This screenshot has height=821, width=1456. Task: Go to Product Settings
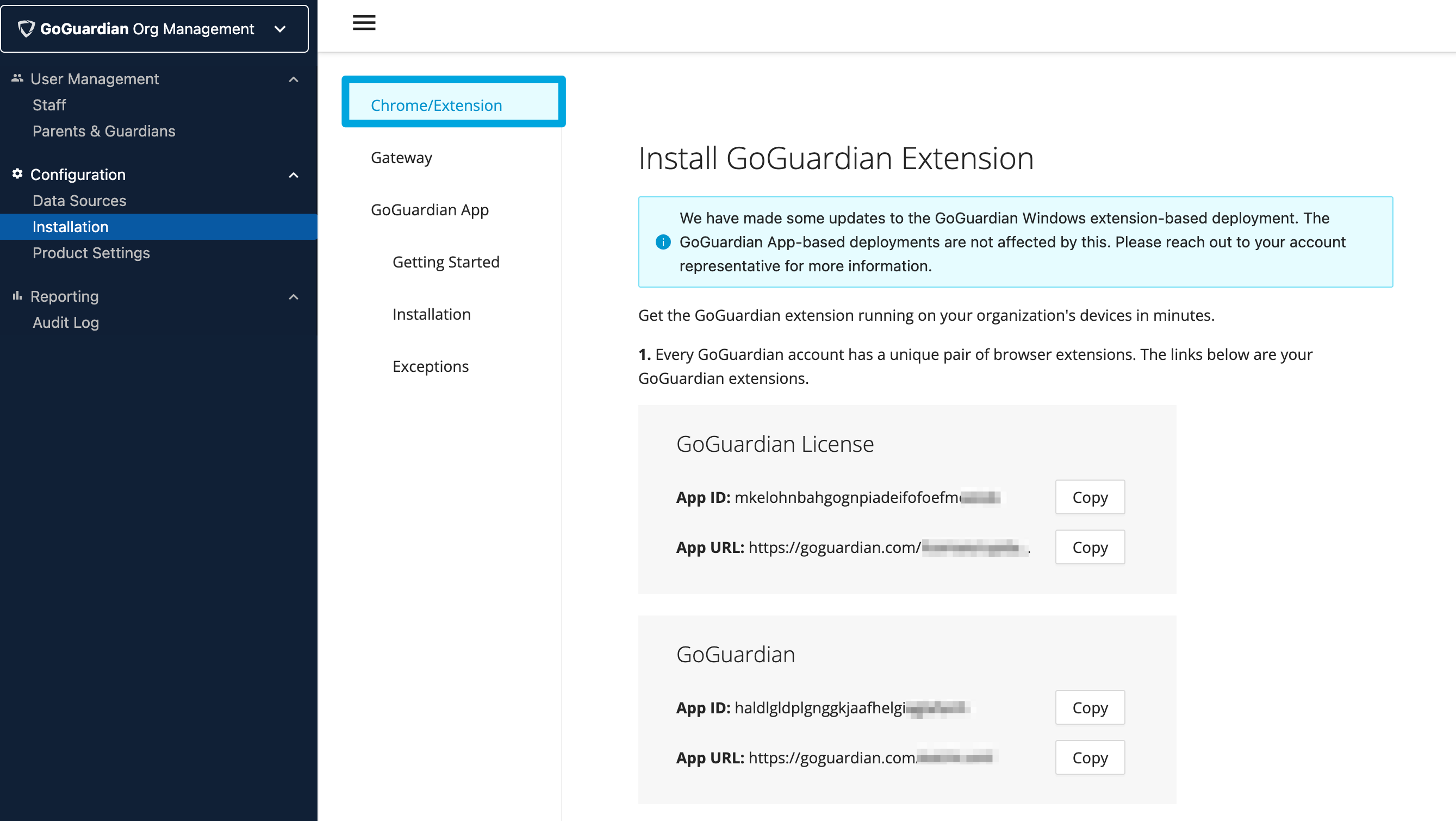tap(91, 253)
